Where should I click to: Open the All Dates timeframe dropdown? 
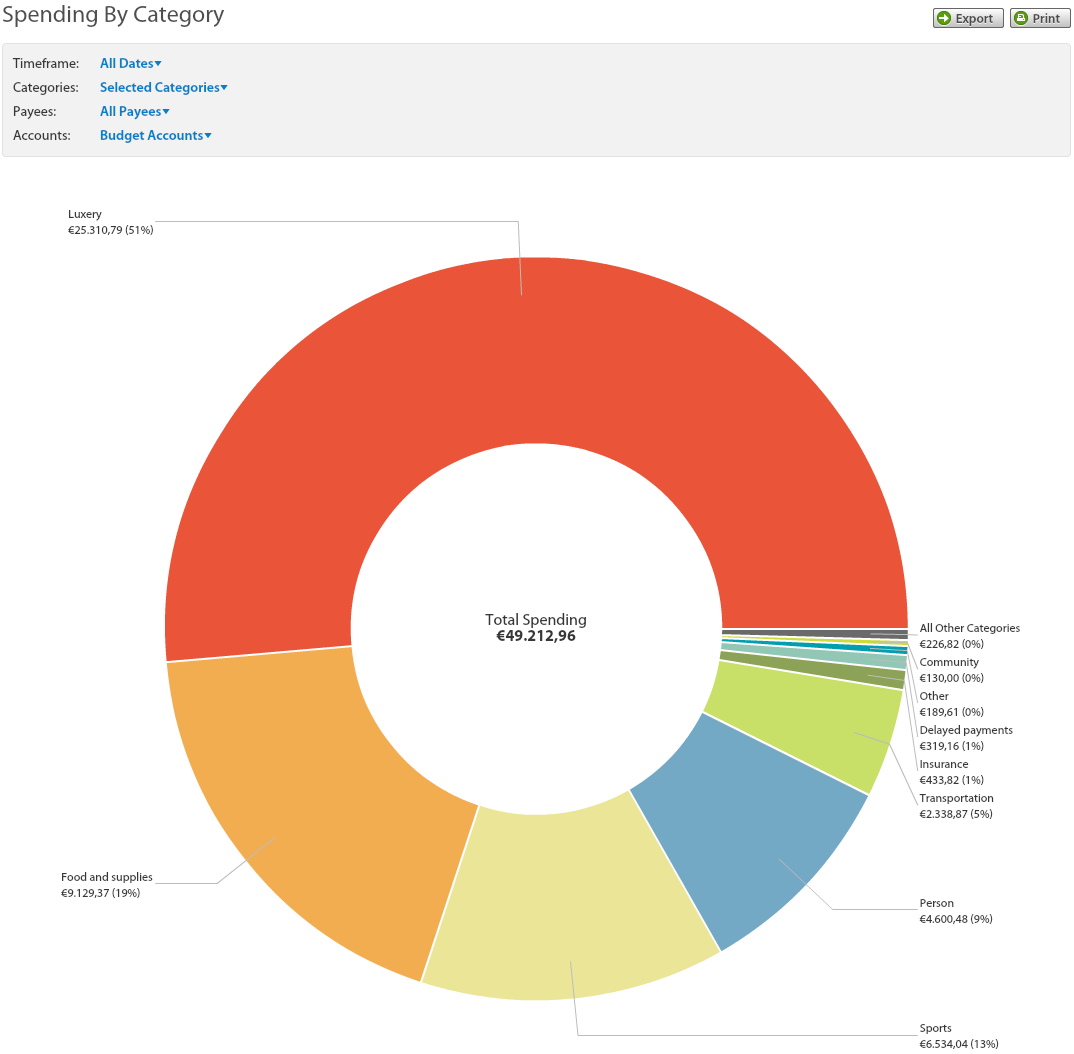coord(130,63)
